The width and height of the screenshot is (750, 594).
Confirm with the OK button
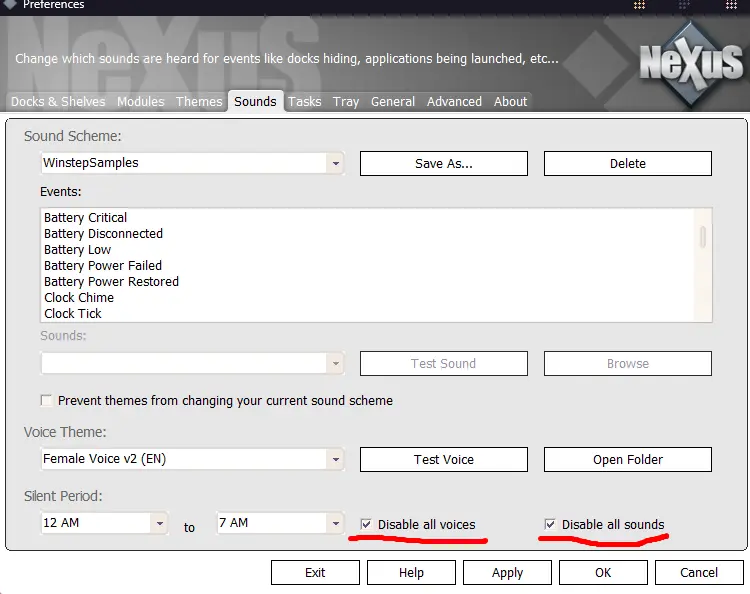tap(603, 572)
